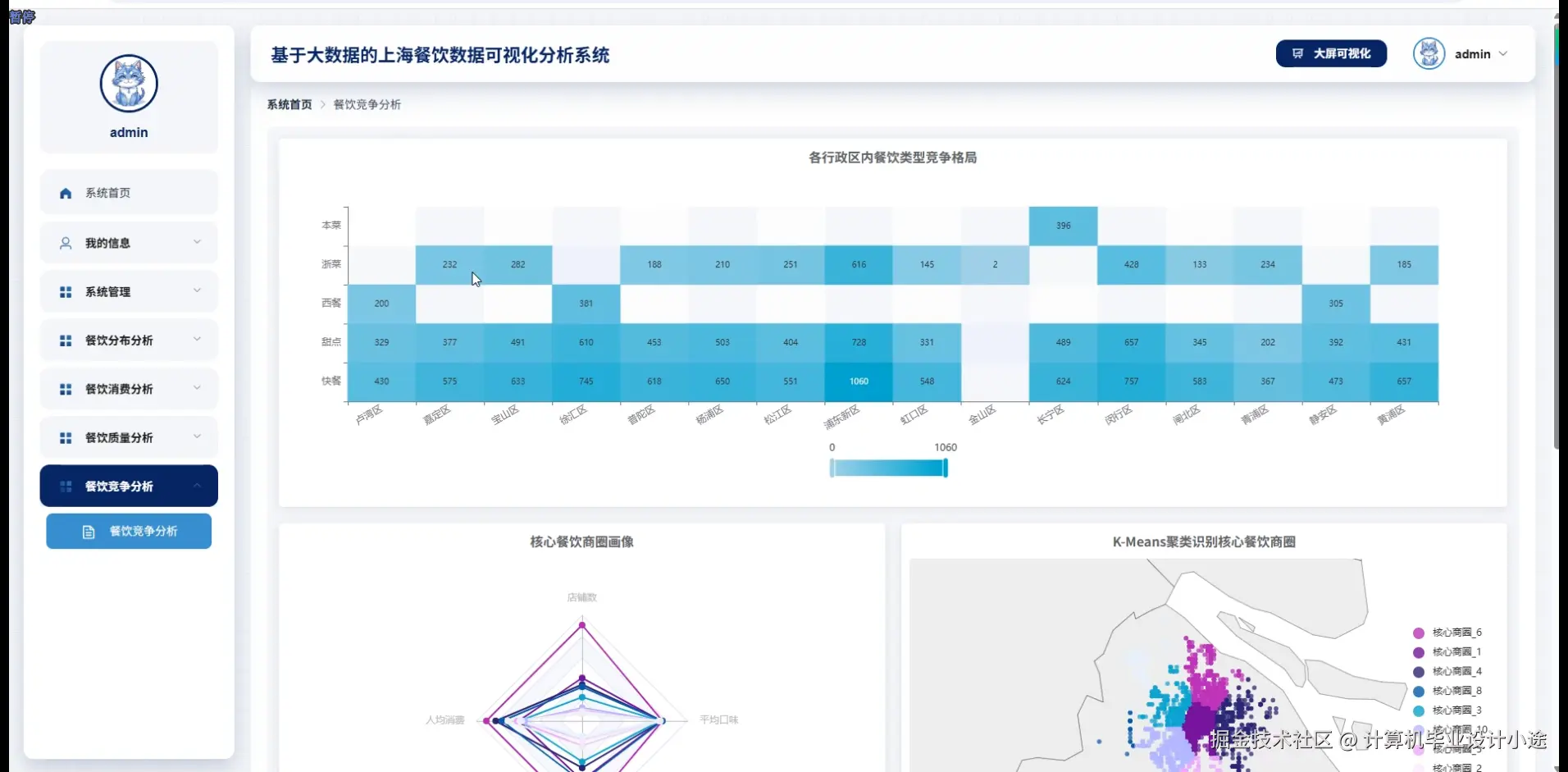Click the document icon in the 餐饮竞争分析 submenu item
Image resolution: width=1568 pixels, height=772 pixels.
click(89, 532)
